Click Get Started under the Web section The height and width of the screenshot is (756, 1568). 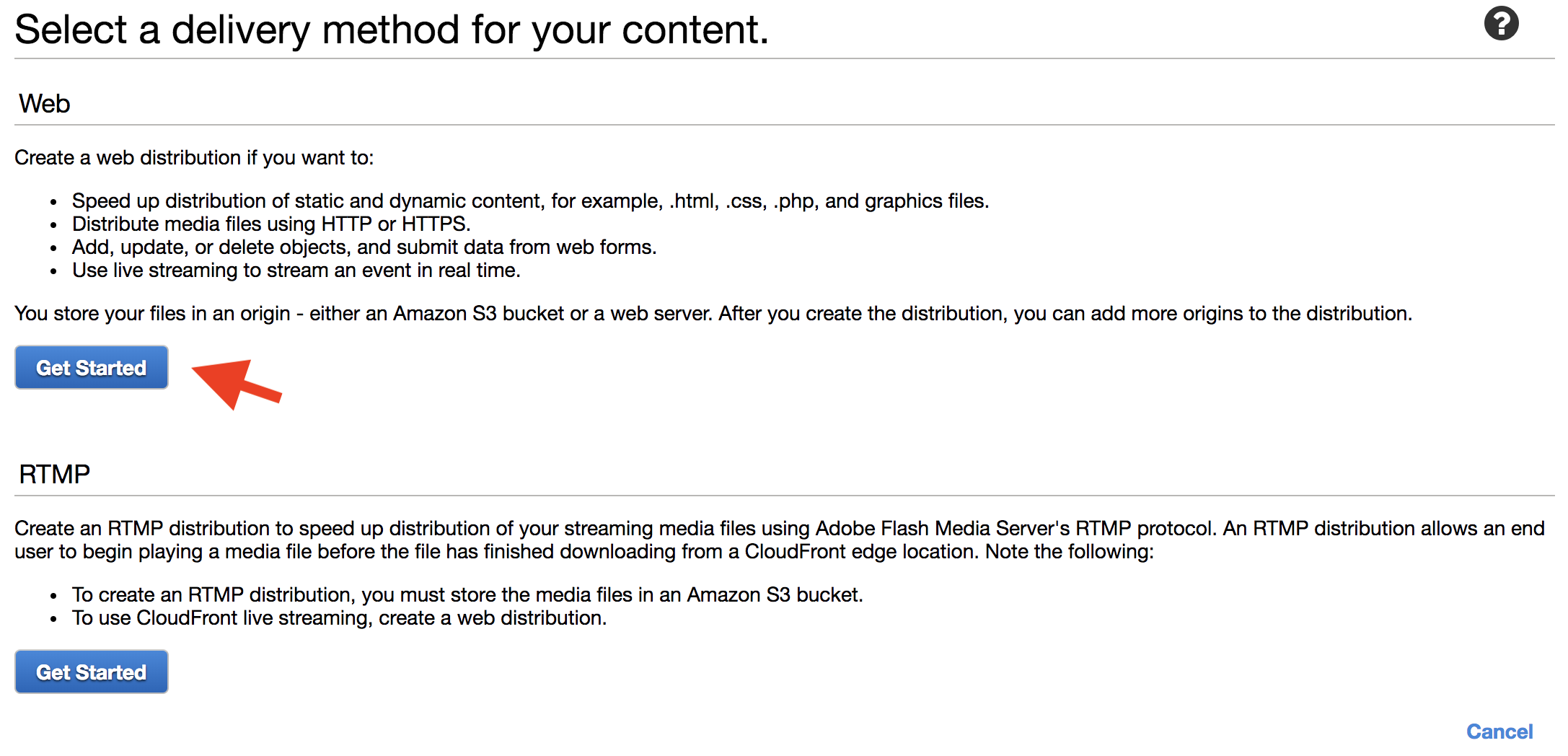click(92, 368)
